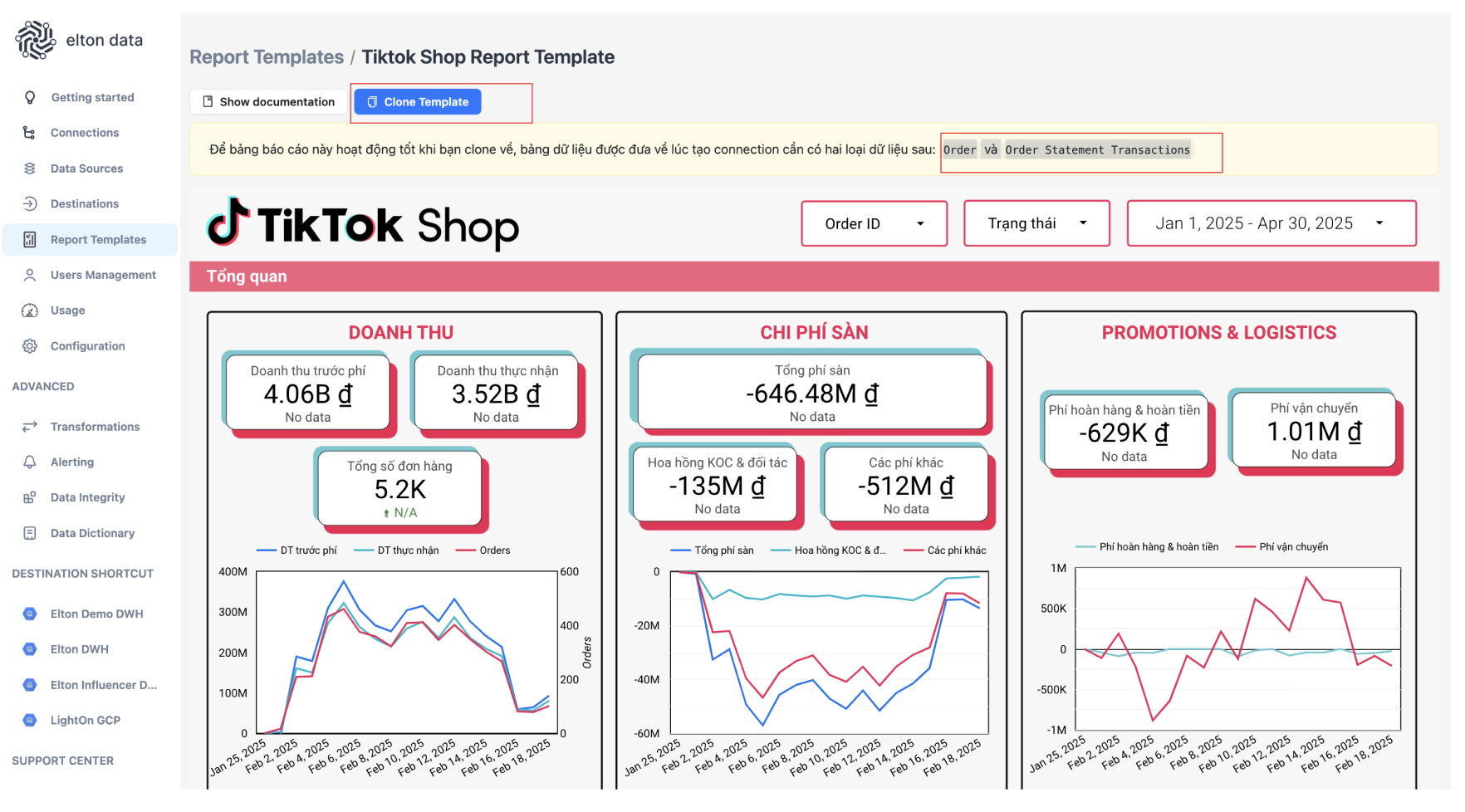Click Show documentation button
The height and width of the screenshot is (812, 1465).
coord(268,101)
